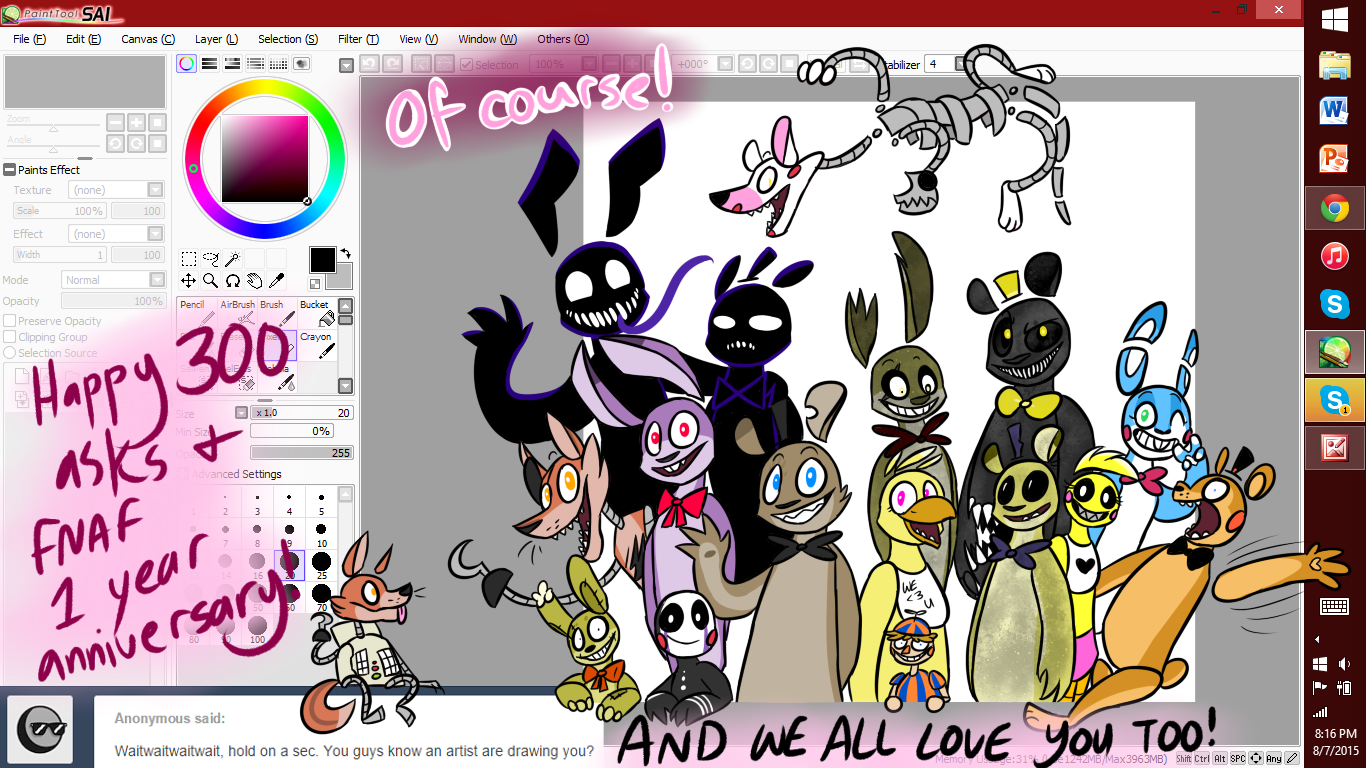Screen dimensions: 1366x768
Task: Click the gray background color swatch
Action: 344,278
